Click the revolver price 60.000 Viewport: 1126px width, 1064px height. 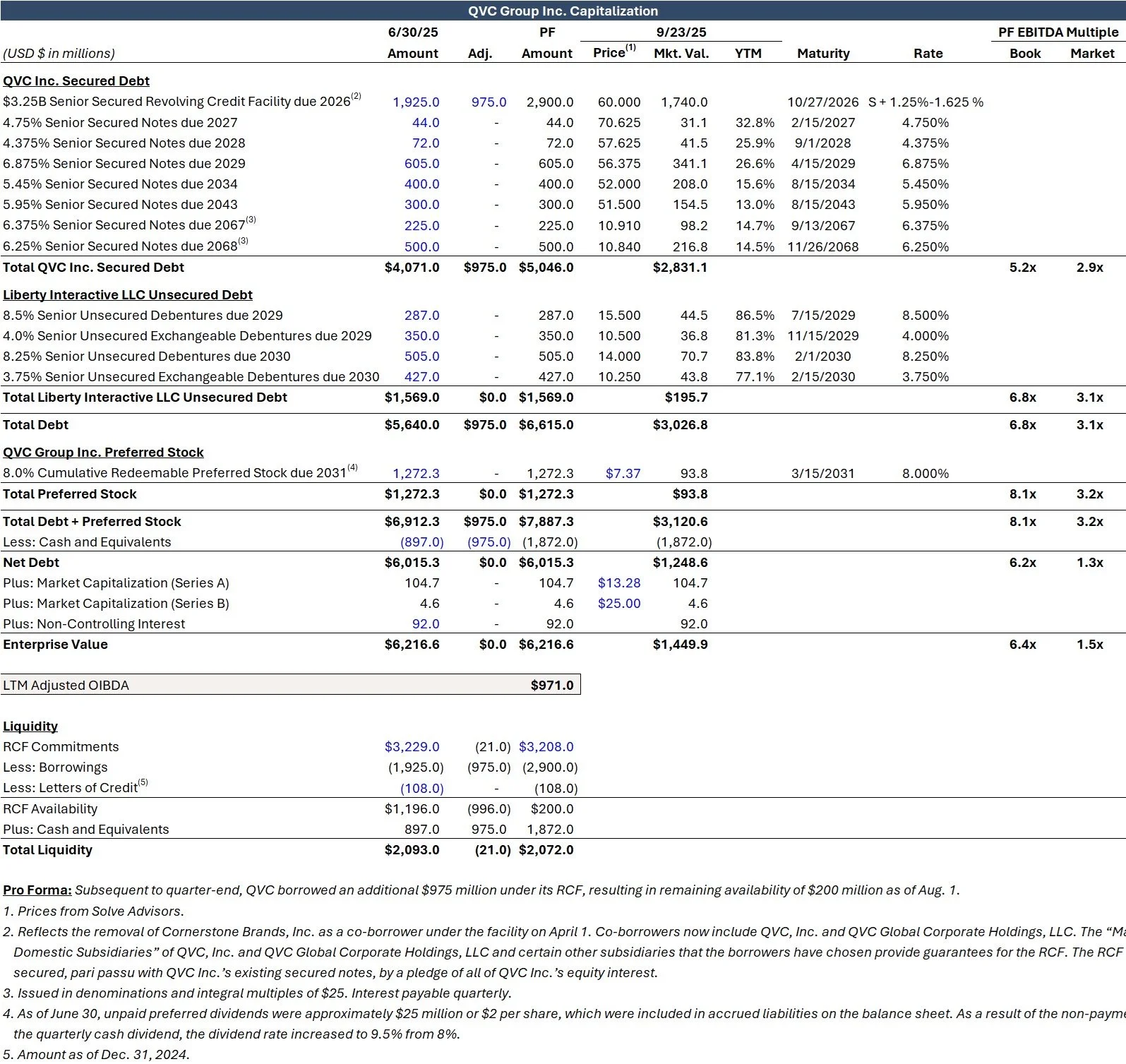point(619,102)
